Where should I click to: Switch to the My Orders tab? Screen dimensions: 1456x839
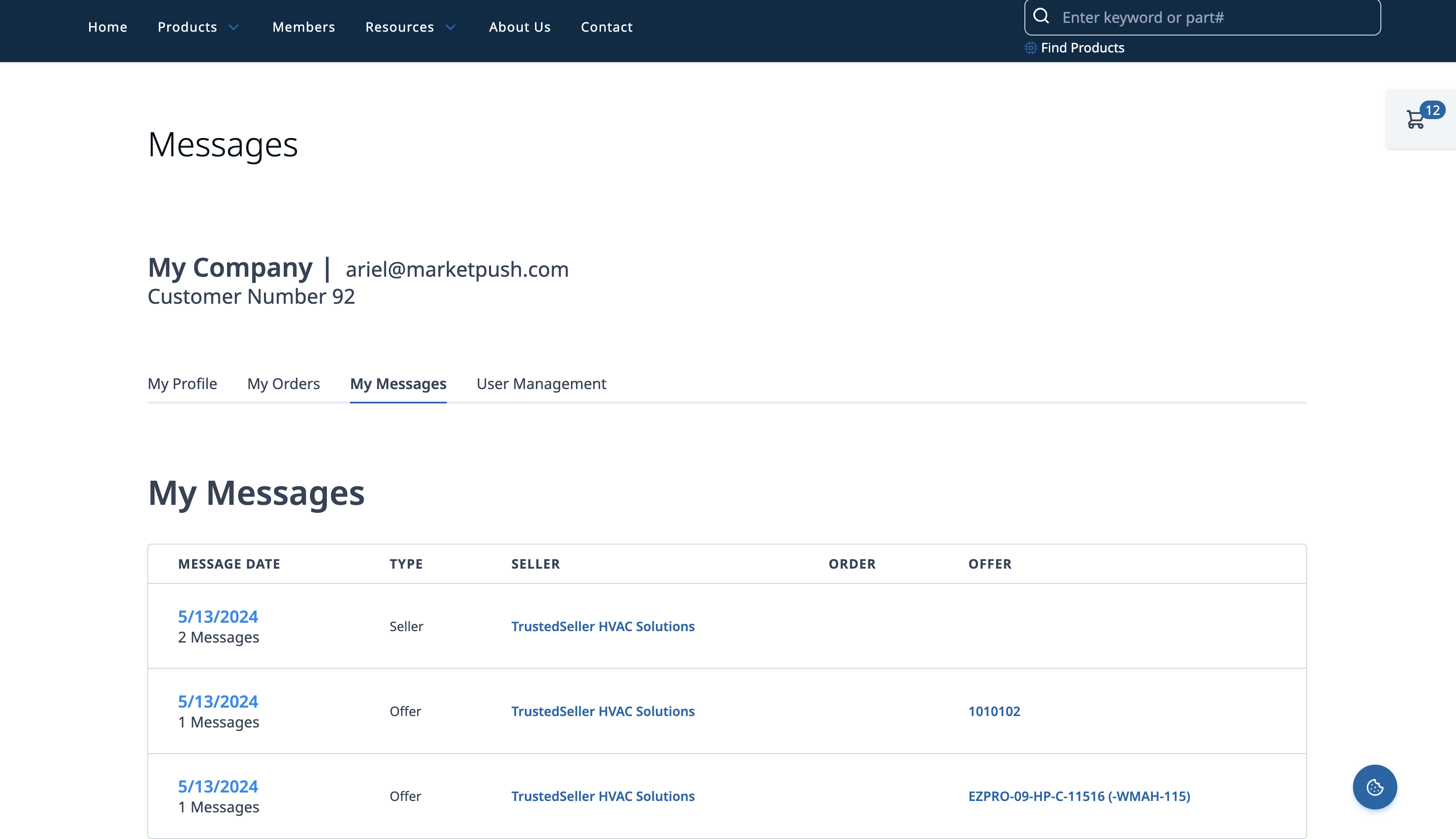pyautogui.click(x=283, y=384)
